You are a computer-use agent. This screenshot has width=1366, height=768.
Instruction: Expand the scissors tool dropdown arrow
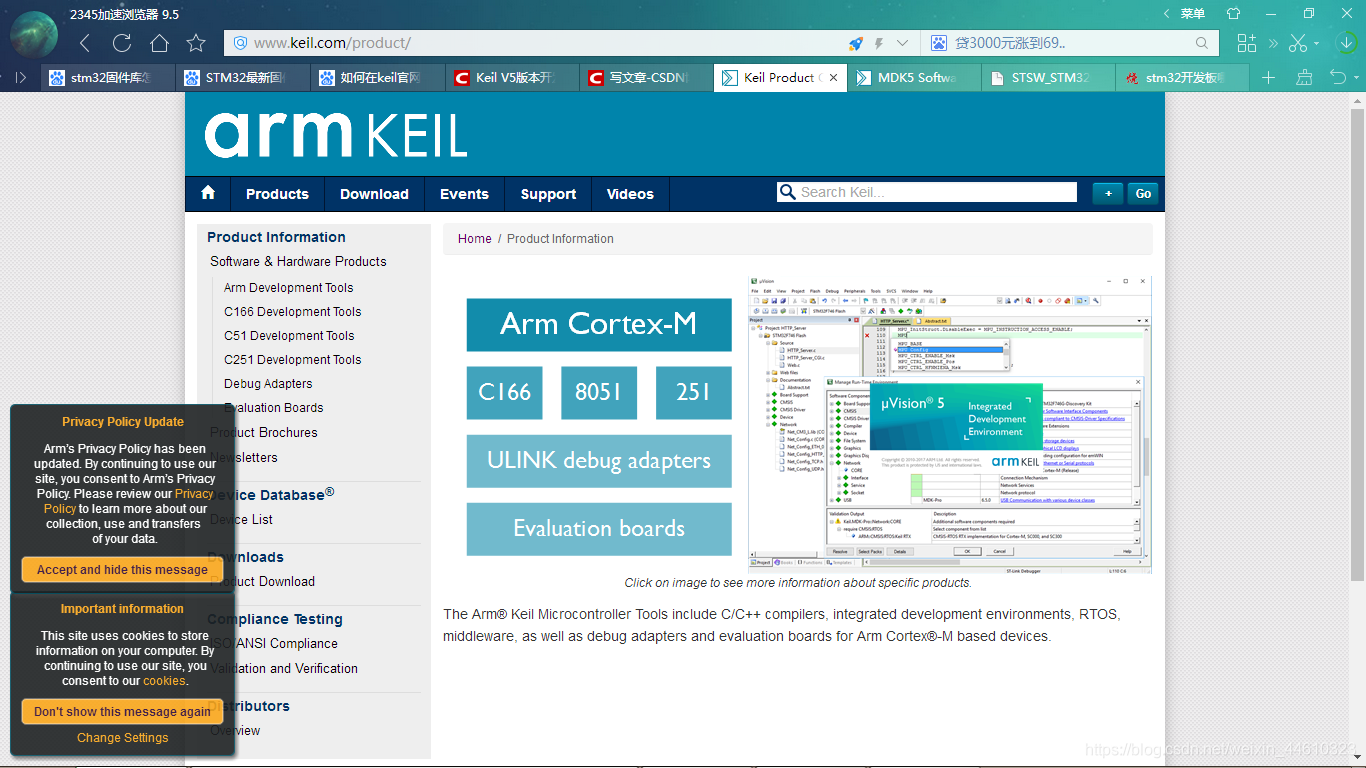[1316, 43]
